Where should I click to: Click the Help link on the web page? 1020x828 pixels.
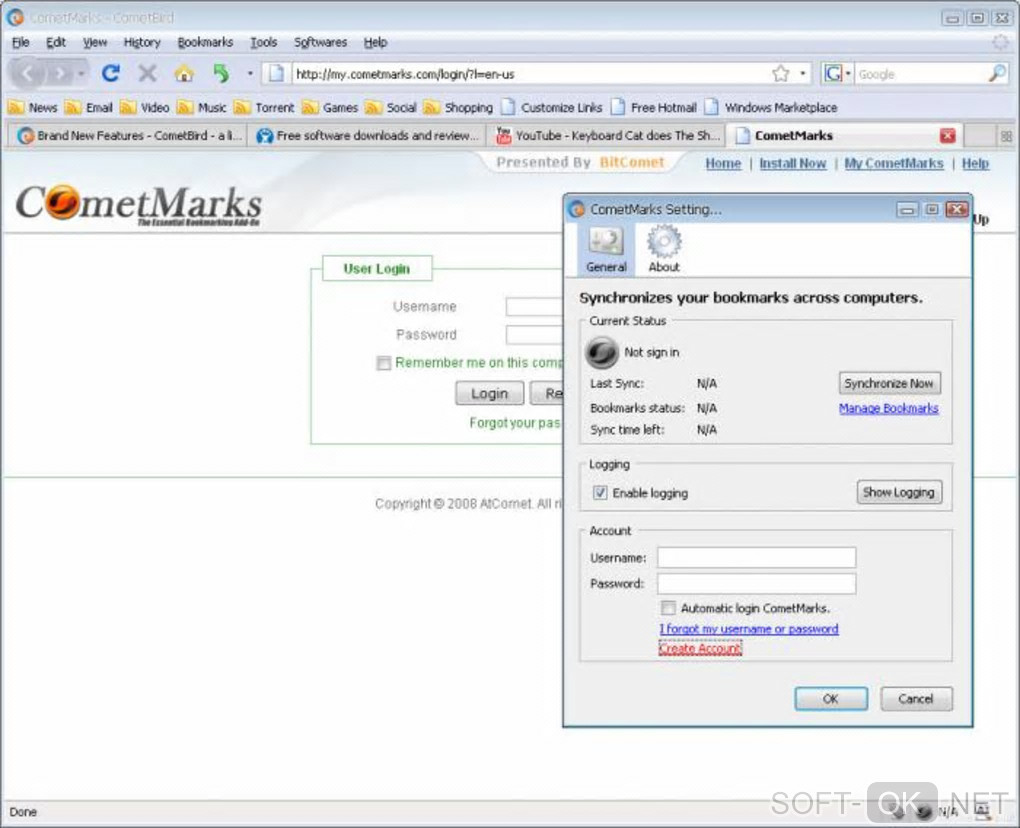coord(975,163)
